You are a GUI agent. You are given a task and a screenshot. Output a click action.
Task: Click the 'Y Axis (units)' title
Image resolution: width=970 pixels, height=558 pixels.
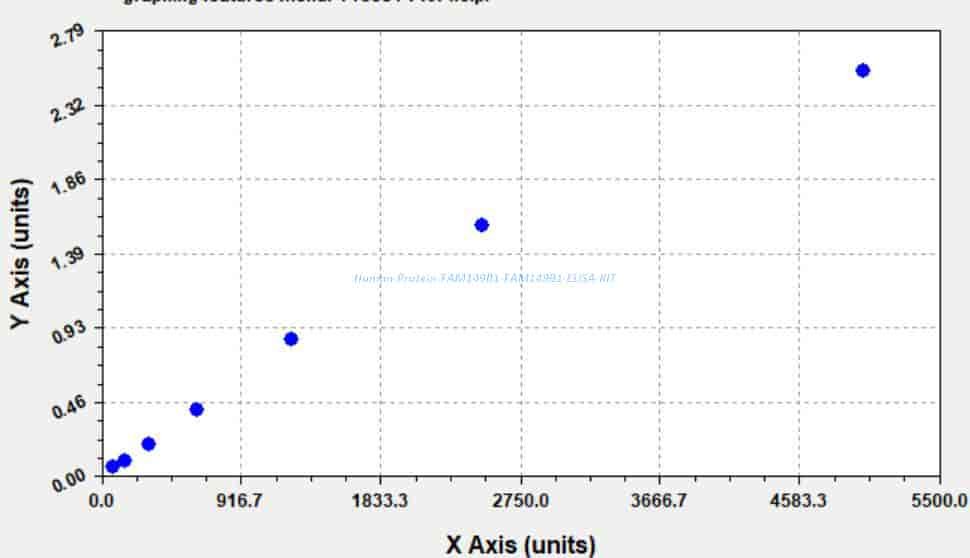[20, 254]
